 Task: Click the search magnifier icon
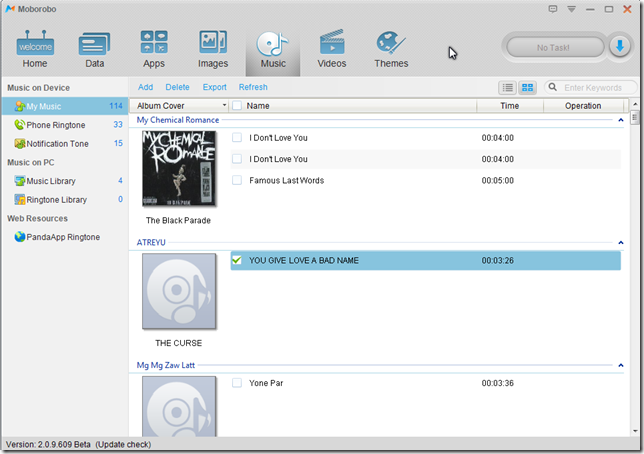[553, 87]
